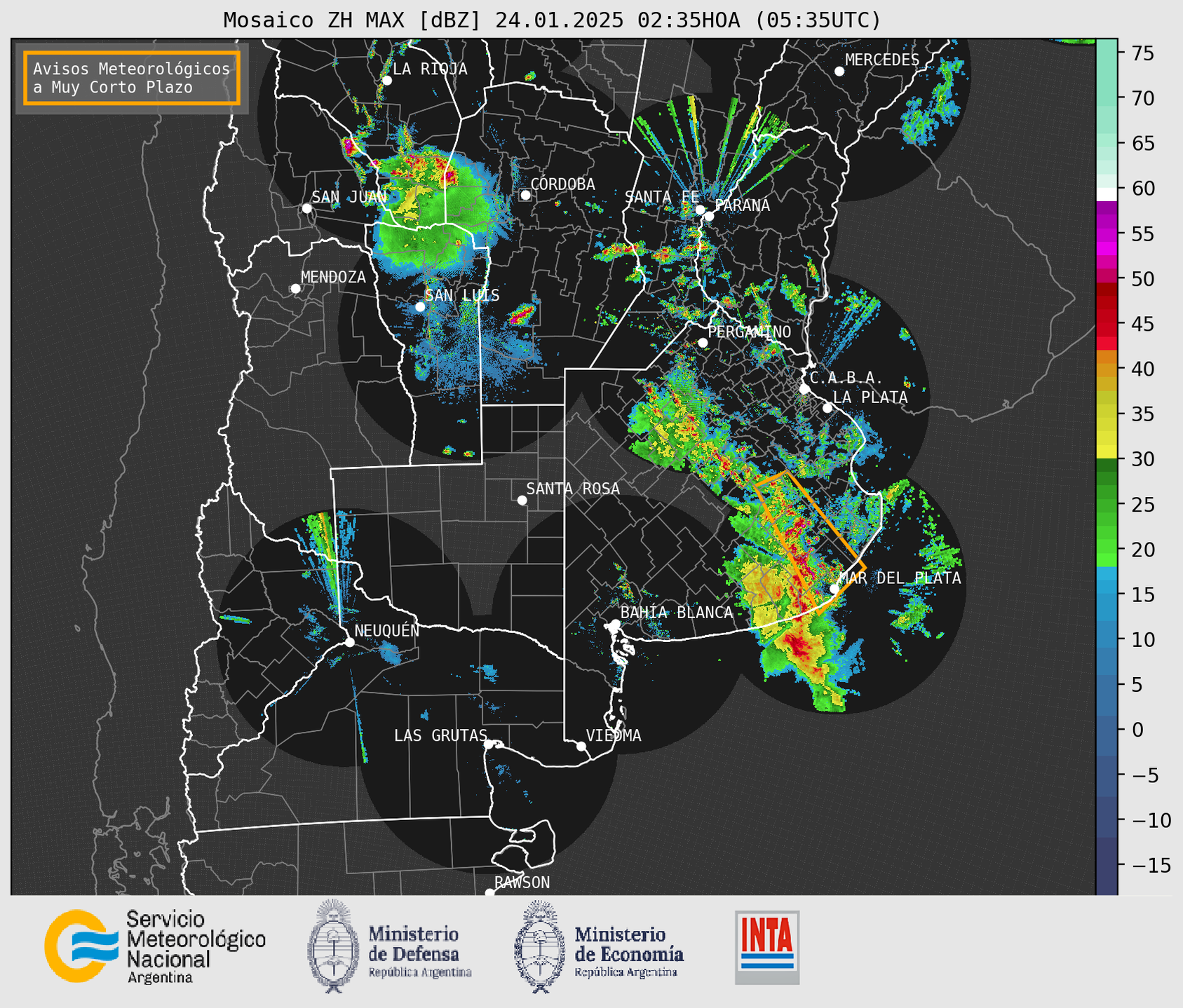Click the Servicio Meteorológico Nacional logo
This screenshot has width=1183, height=1008.
(155, 946)
